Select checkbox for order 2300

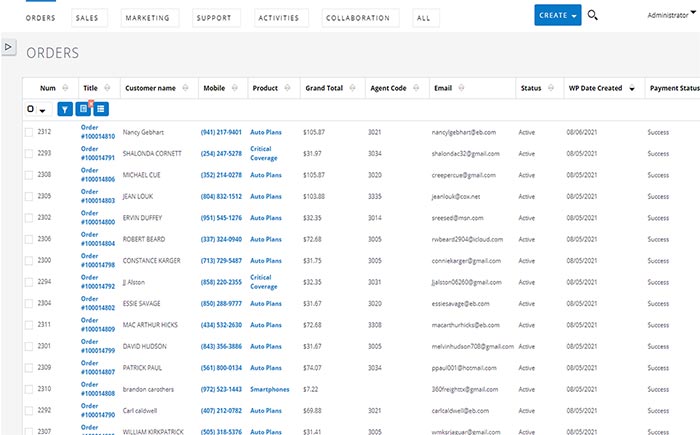point(29,261)
